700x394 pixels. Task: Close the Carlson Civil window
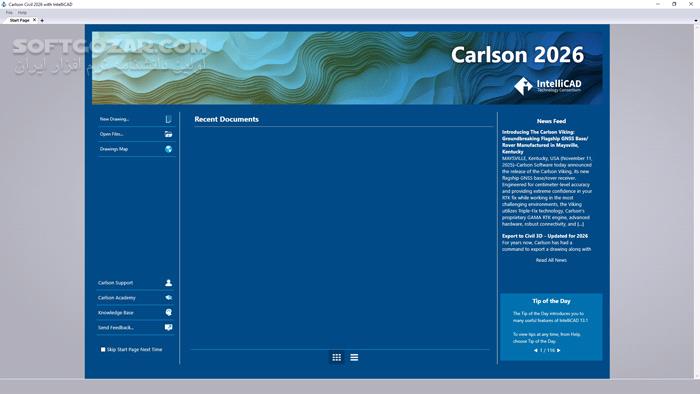(691, 4)
